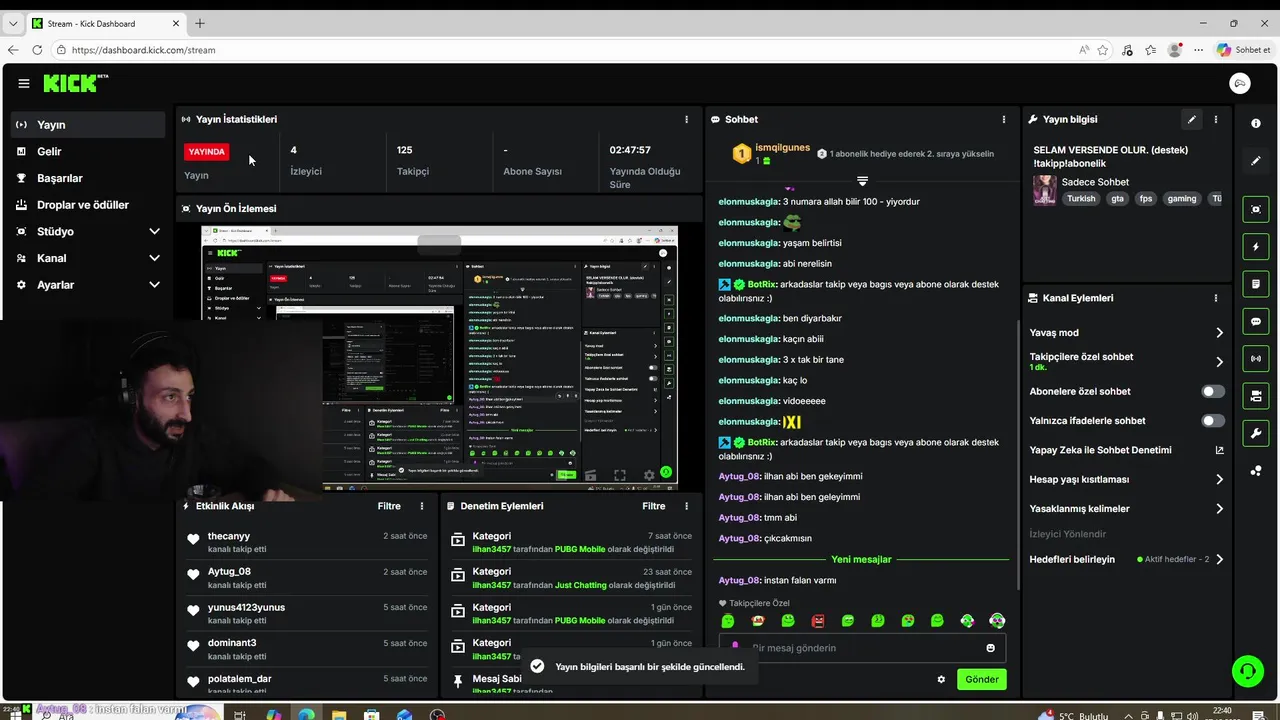
Task: Click the 5°C Bulutlu weather widget
Action: [1073, 715]
